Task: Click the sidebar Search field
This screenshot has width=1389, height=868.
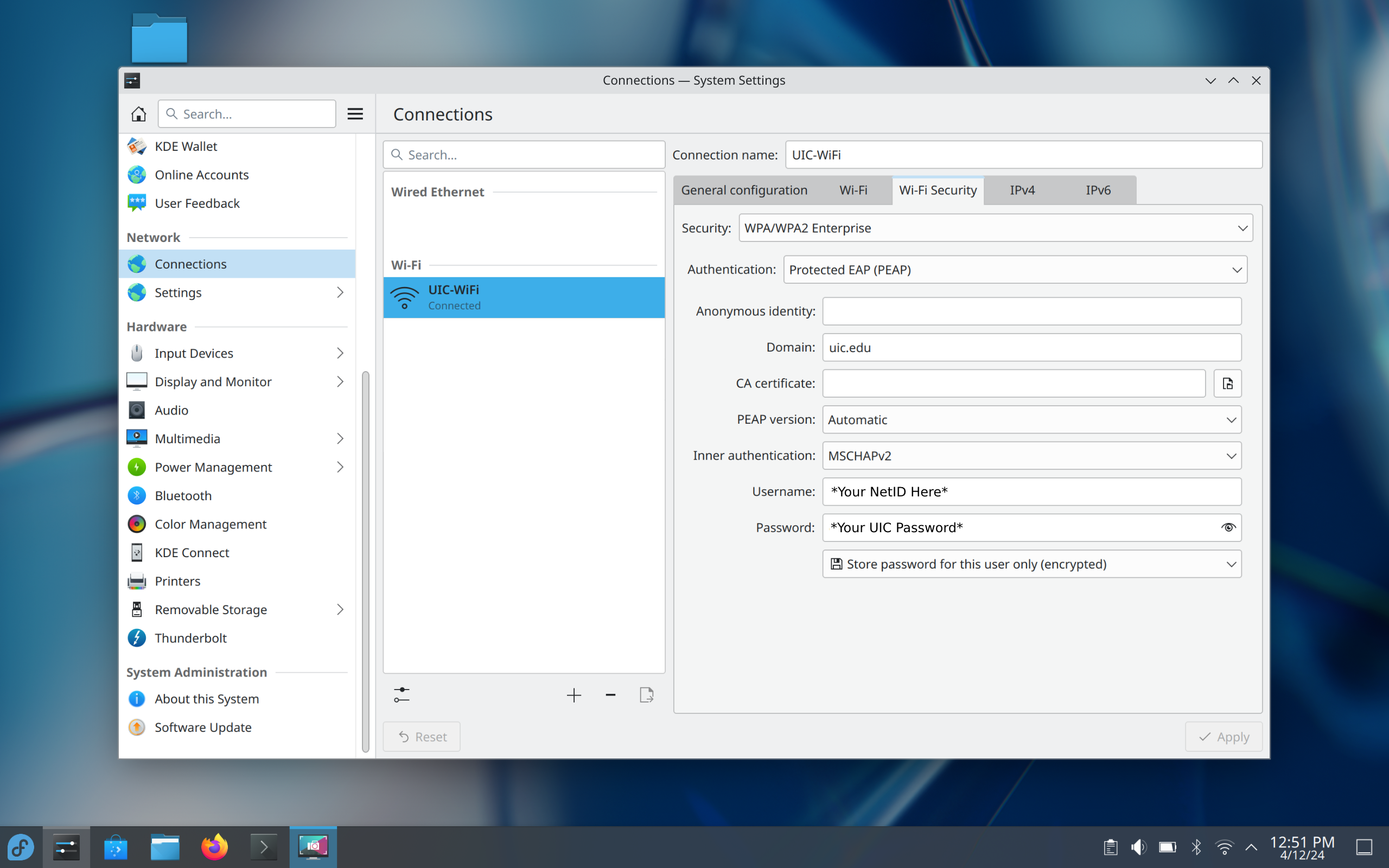Action: tap(247, 114)
